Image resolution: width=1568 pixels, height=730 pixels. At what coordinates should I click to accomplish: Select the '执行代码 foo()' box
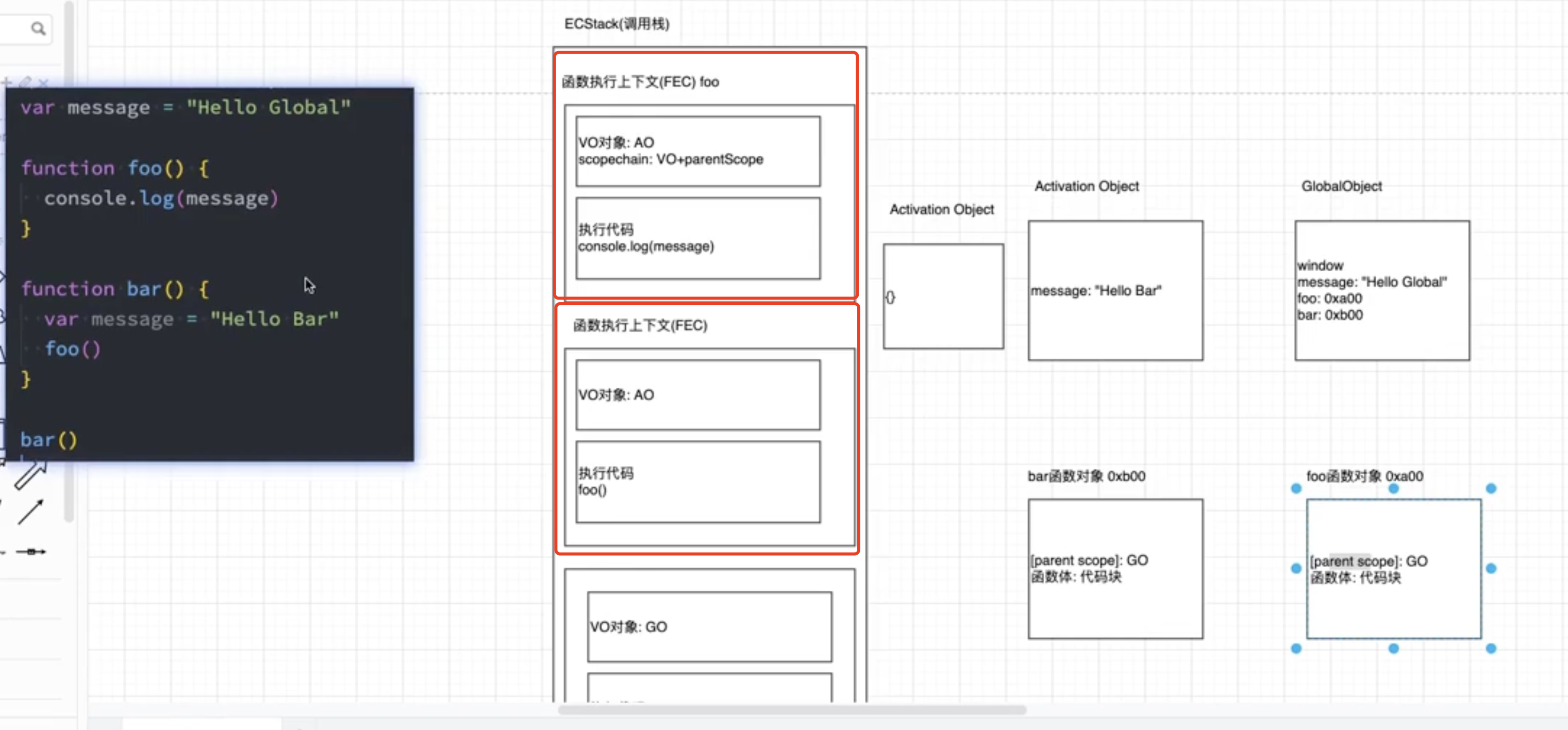697,482
